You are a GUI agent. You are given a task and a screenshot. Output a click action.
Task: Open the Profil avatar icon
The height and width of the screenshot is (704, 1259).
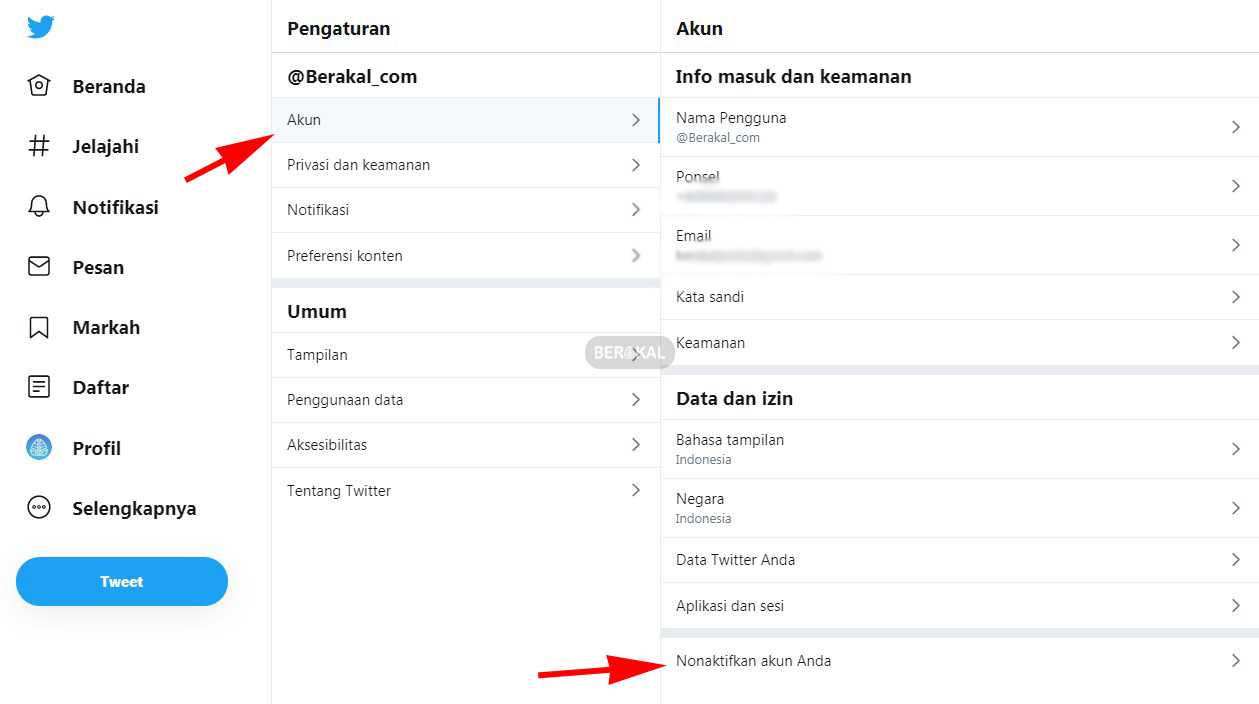pyautogui.click(x=39, y=447)
